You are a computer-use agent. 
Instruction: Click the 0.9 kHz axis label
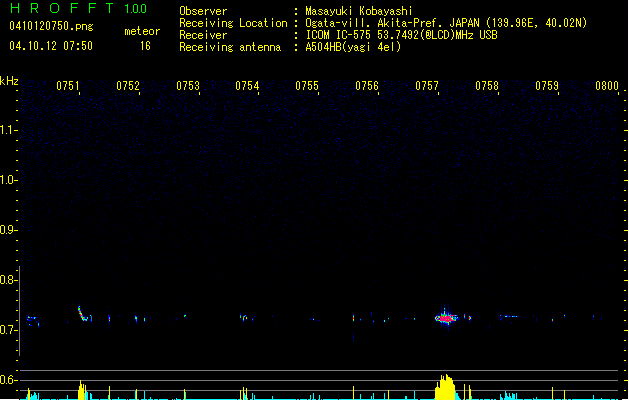pyautogui.click(x=8, y=230)
